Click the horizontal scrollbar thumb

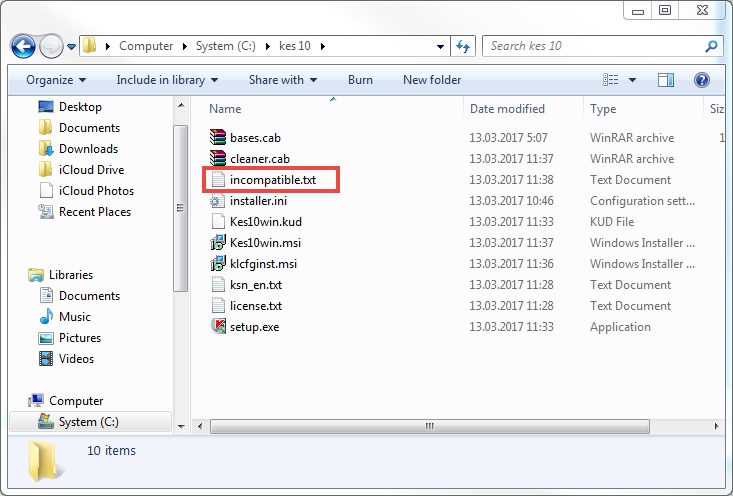coord(430,426)
